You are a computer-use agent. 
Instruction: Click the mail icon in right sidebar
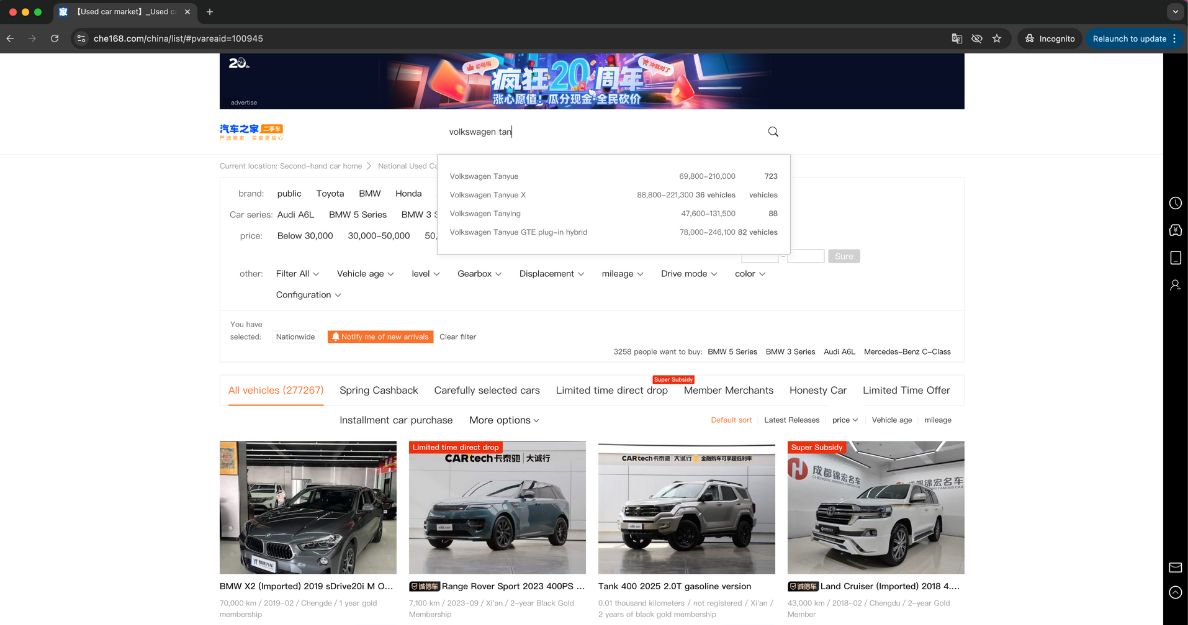[1175, 567]
